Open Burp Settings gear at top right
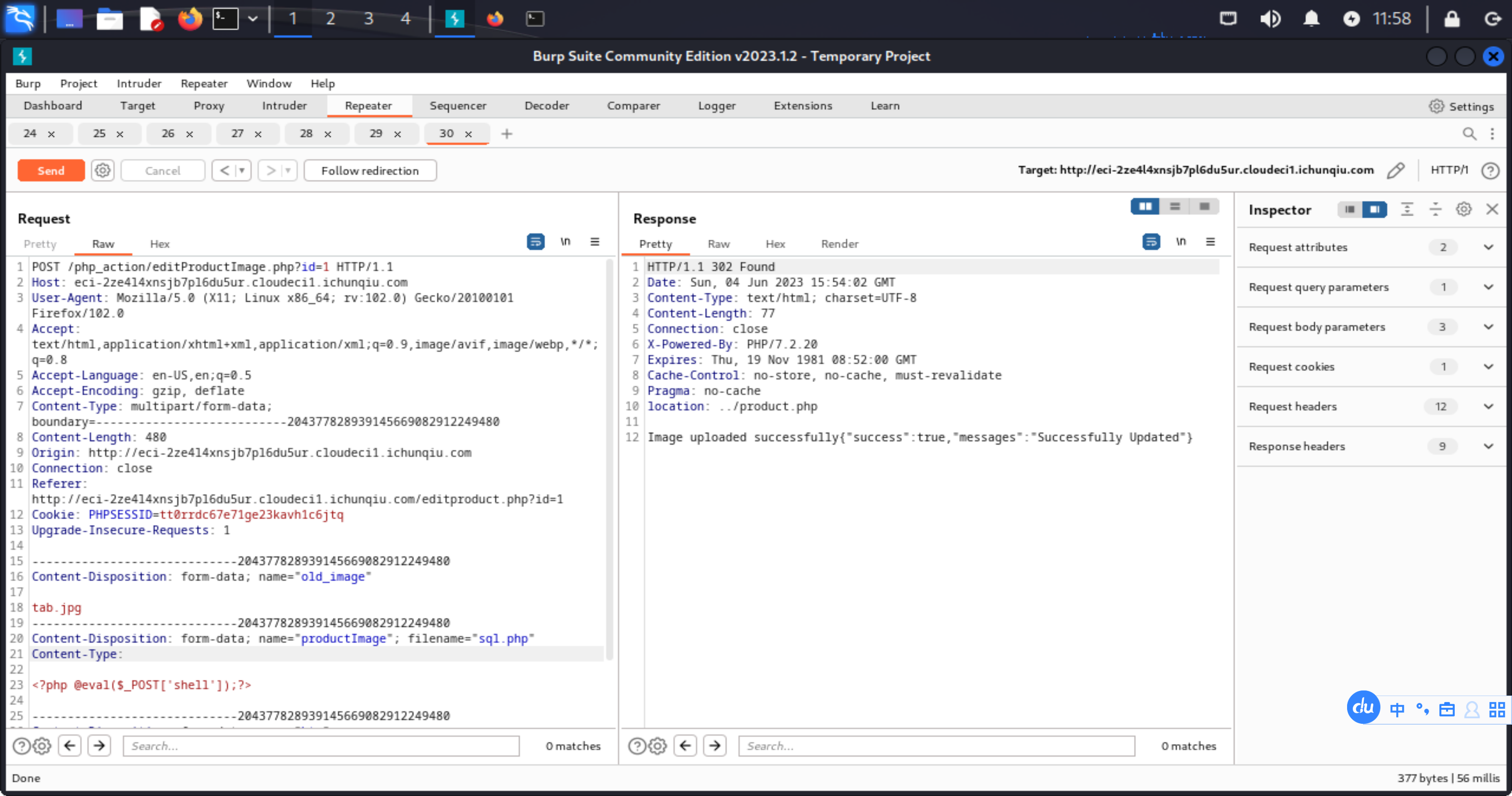 coord(1462,106)
